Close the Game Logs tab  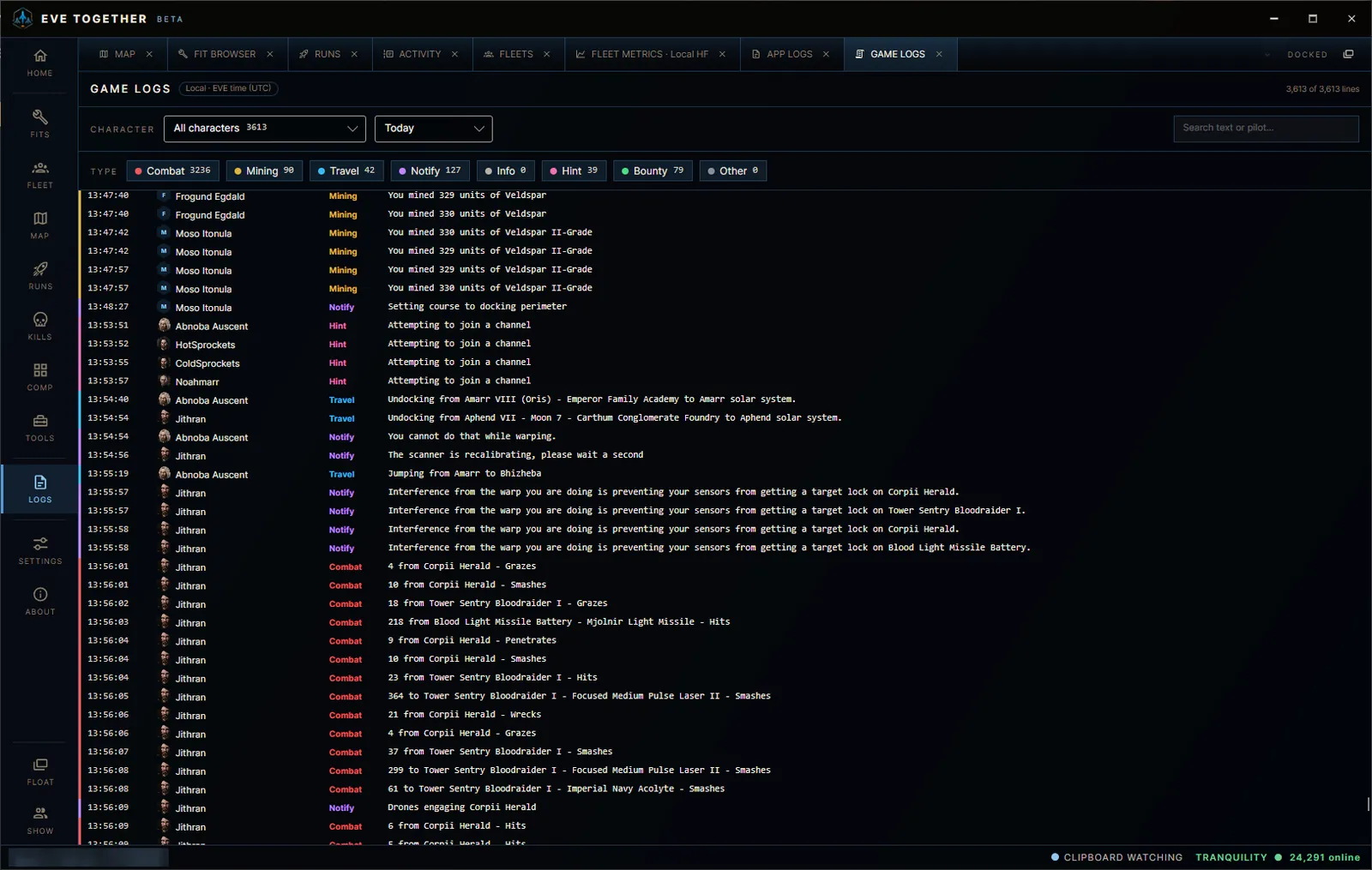939,54
